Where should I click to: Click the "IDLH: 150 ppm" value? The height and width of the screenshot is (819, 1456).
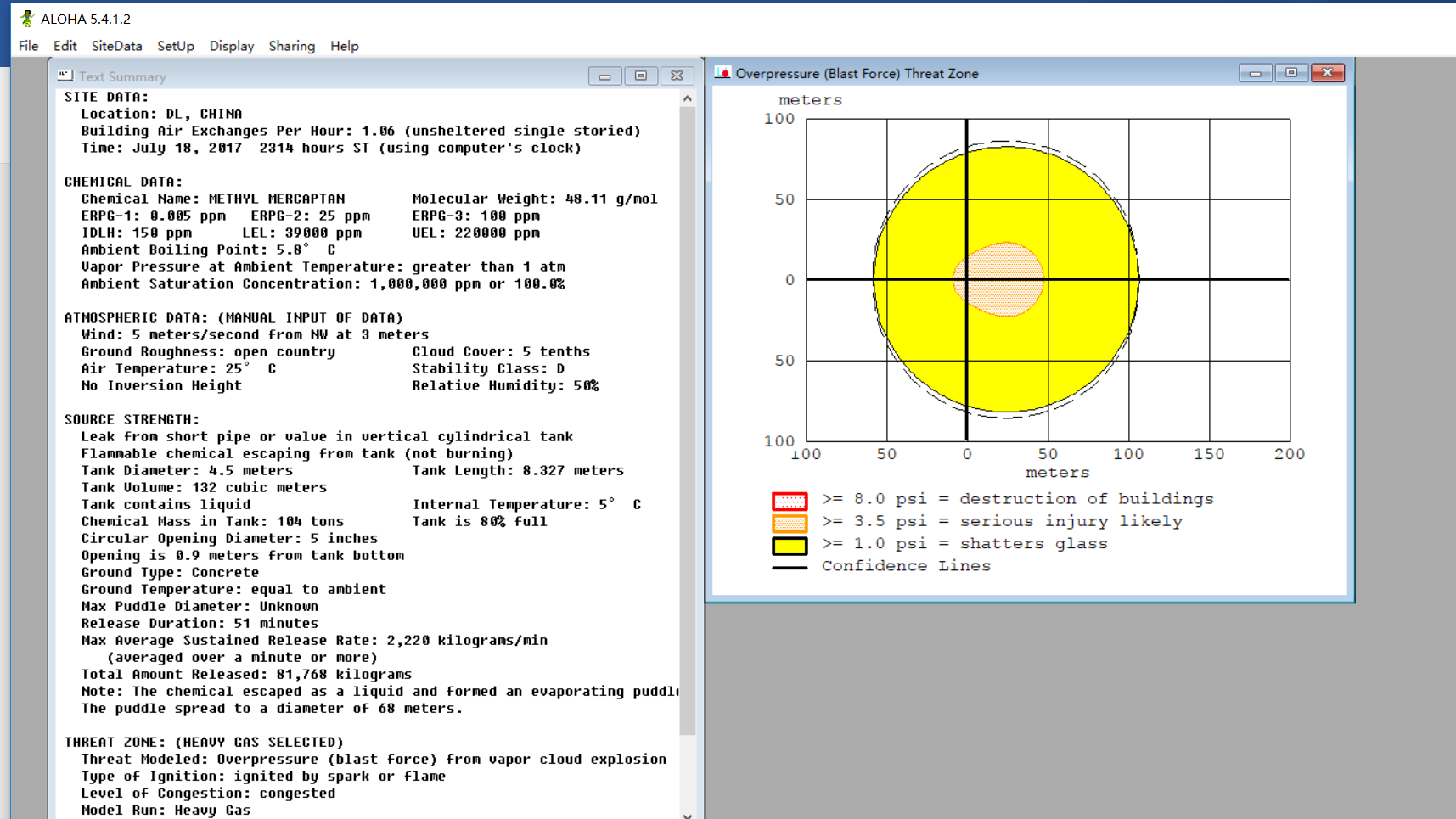coord(137,233)
